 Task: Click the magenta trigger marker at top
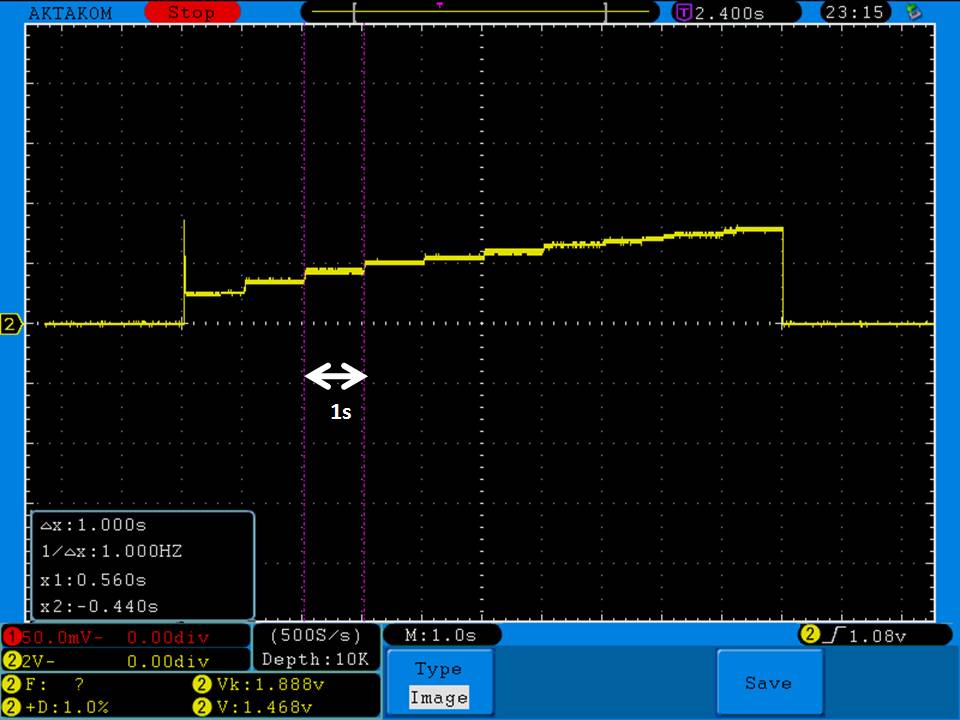[439, 5]
